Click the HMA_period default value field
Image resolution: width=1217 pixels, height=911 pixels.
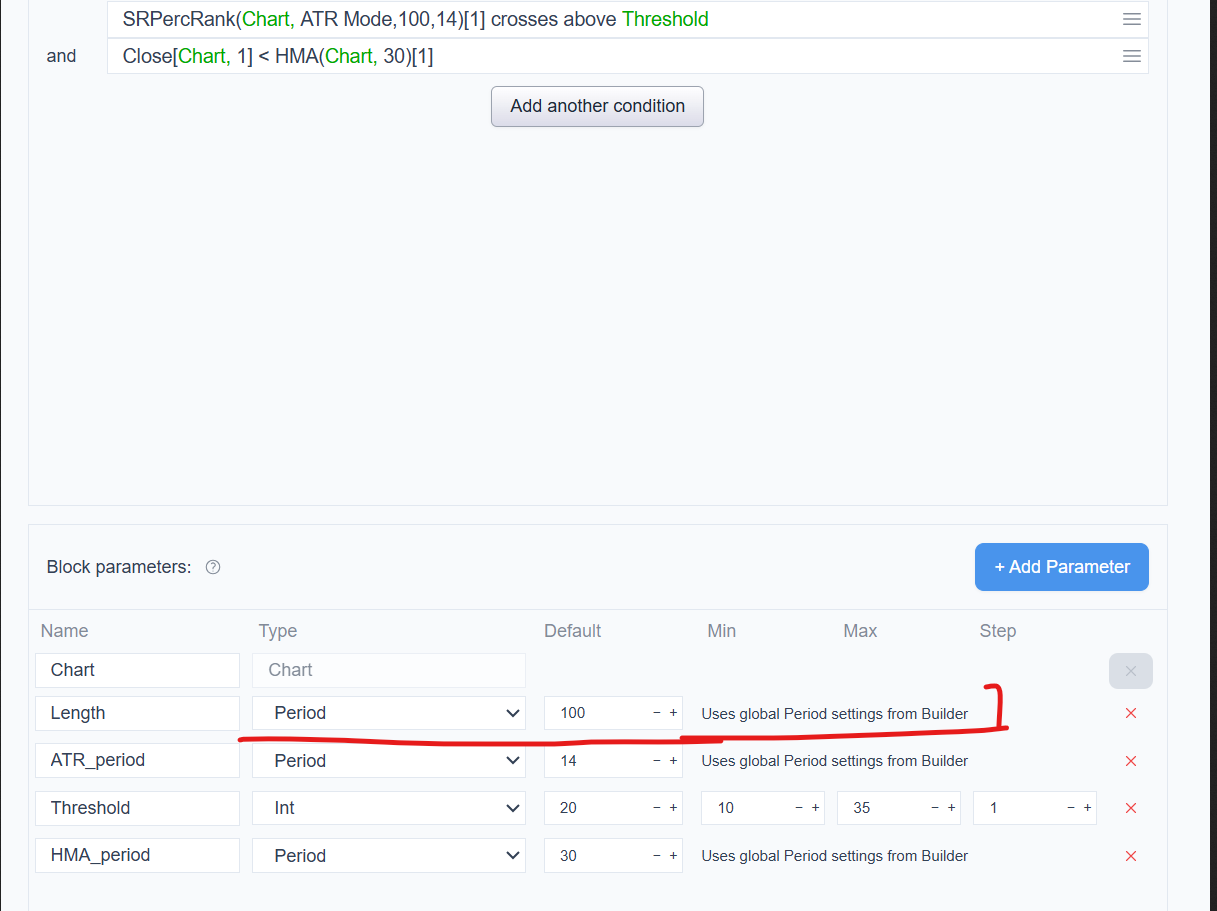click(x=596, y=856)
